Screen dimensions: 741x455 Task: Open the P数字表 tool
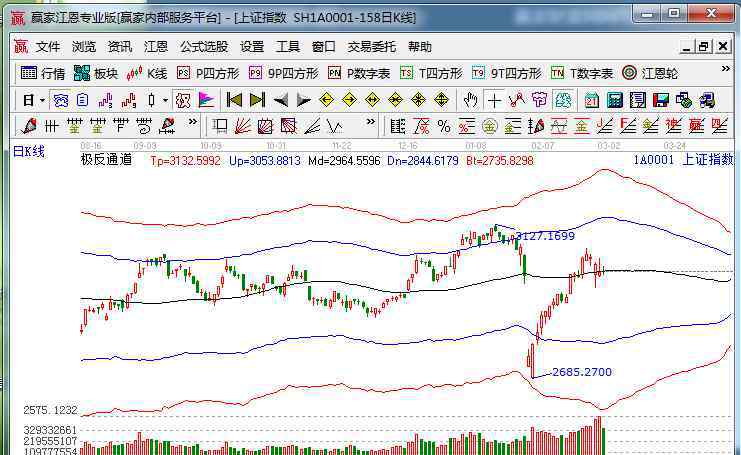(359, 73)
